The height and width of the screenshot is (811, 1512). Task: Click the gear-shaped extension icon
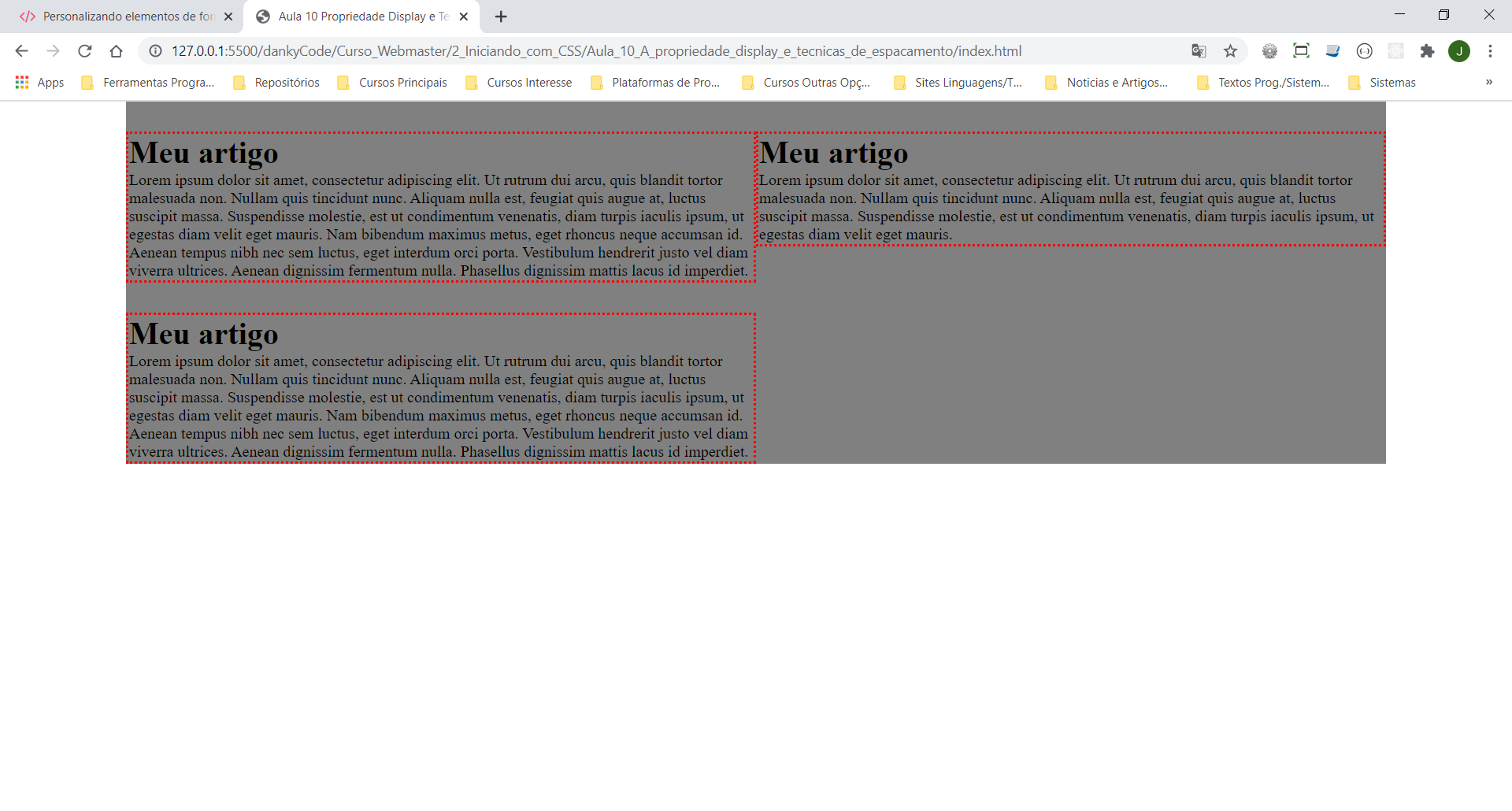tap(1269, 51)
